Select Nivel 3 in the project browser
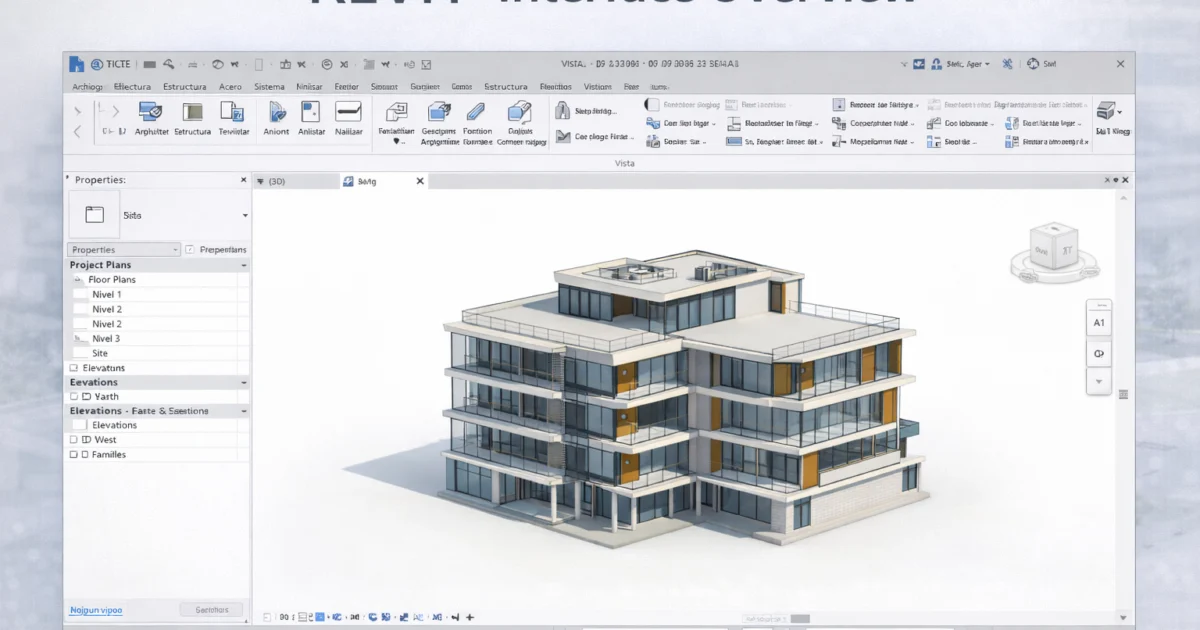The image size is (1200, 630). click(x=107, y=337)
